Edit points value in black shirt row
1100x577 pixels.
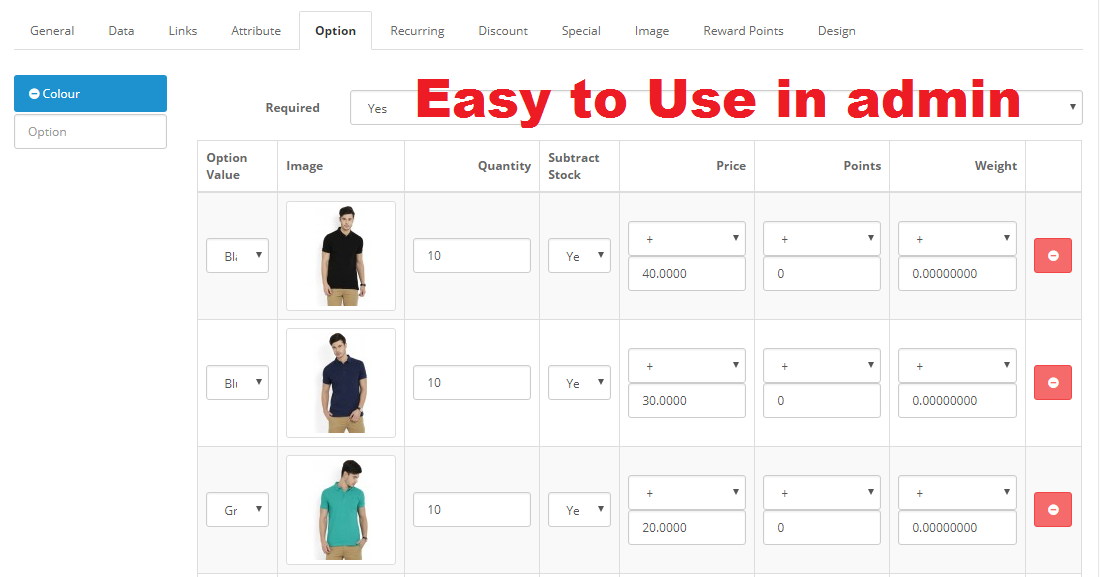821,274
